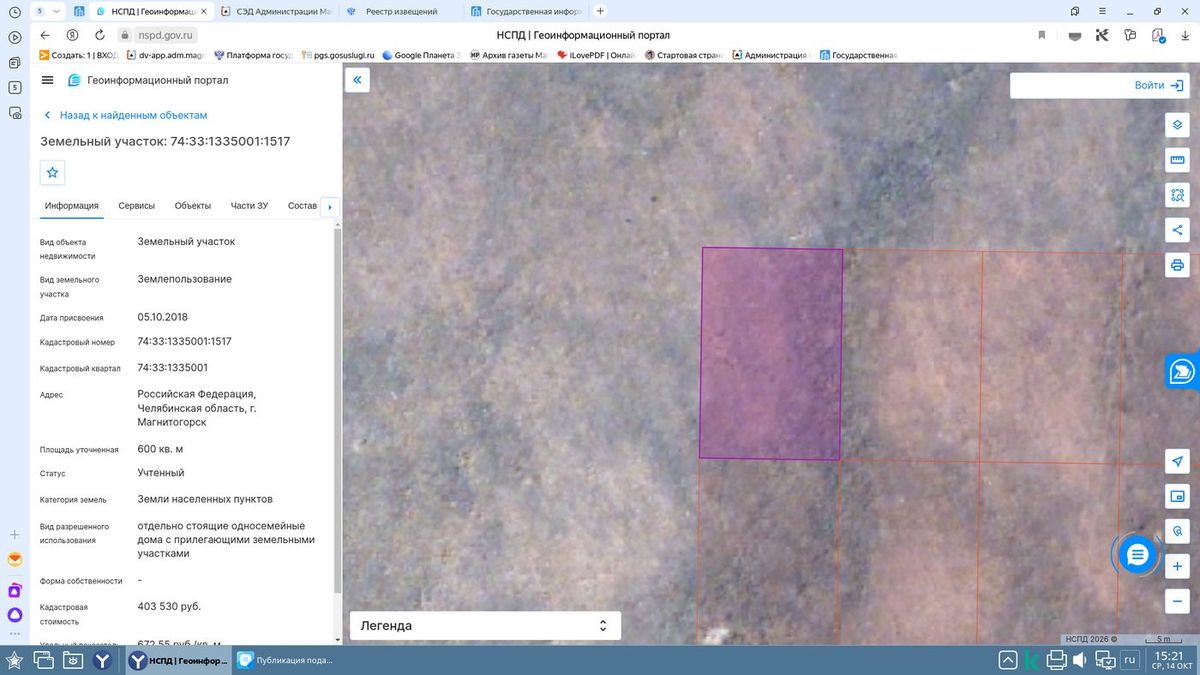Open the tab group counter dropdown
This screenshot has height=675, width=1200.
46,11
